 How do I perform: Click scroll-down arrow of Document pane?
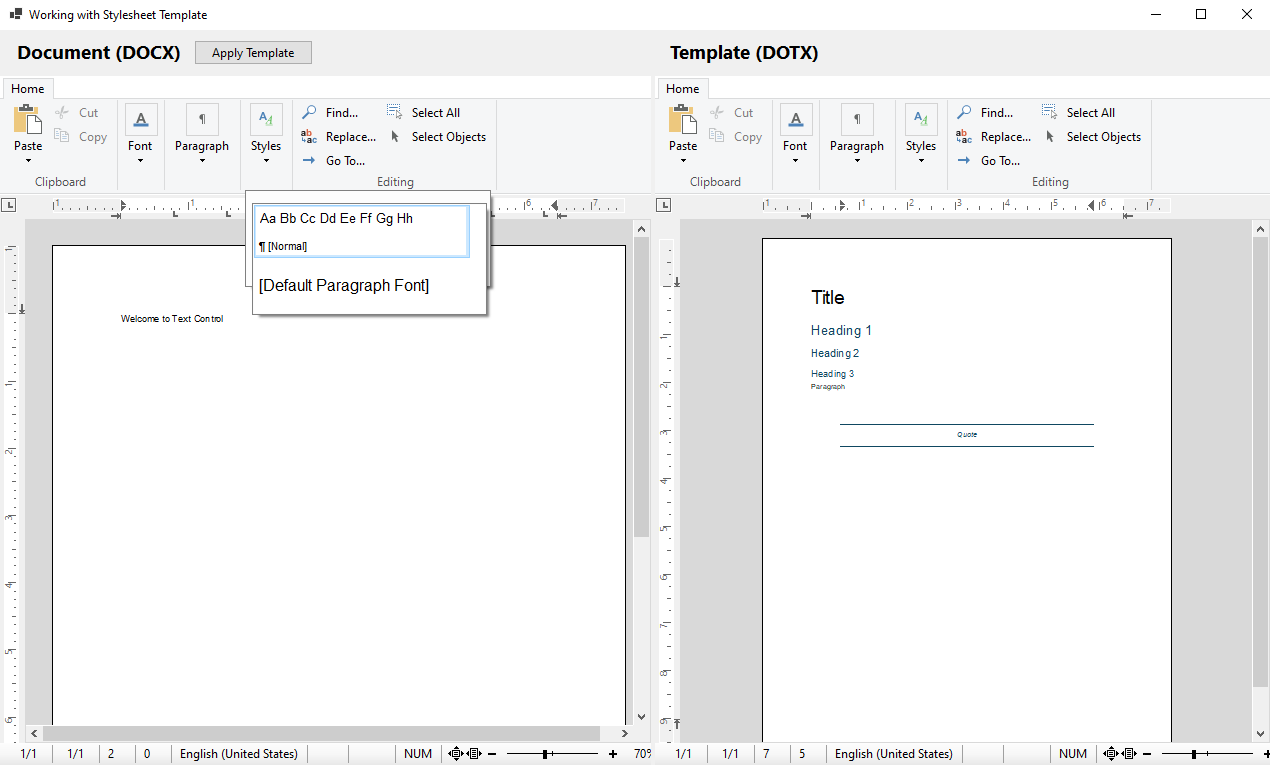pyautogui.click(x=642, y=717)
